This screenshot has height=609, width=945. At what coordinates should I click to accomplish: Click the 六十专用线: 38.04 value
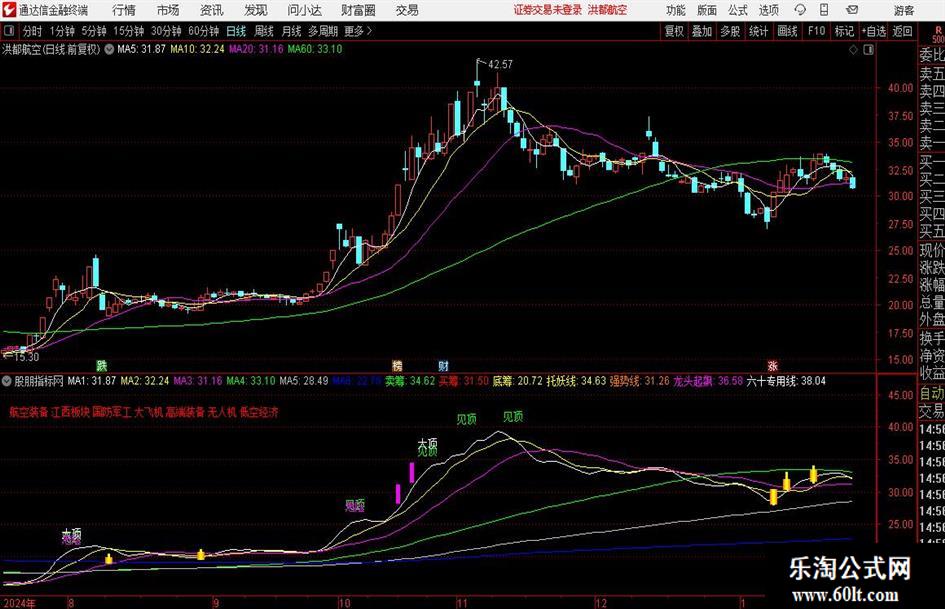pos(786,381)
